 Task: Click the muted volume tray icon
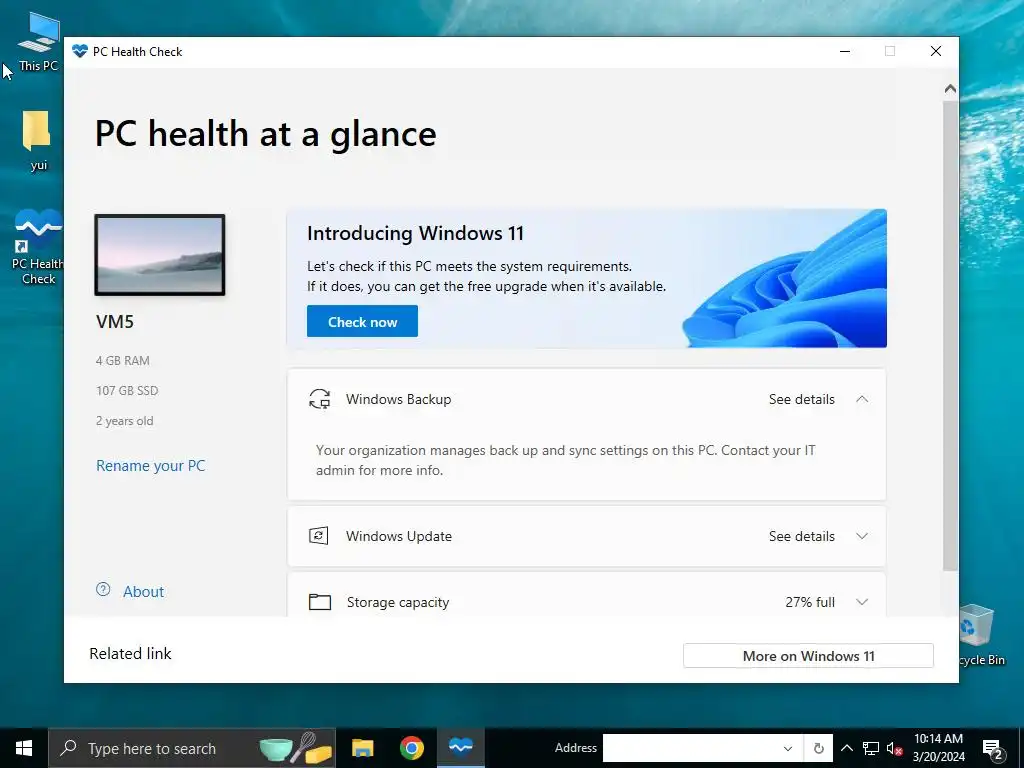[x=894, y=748]
